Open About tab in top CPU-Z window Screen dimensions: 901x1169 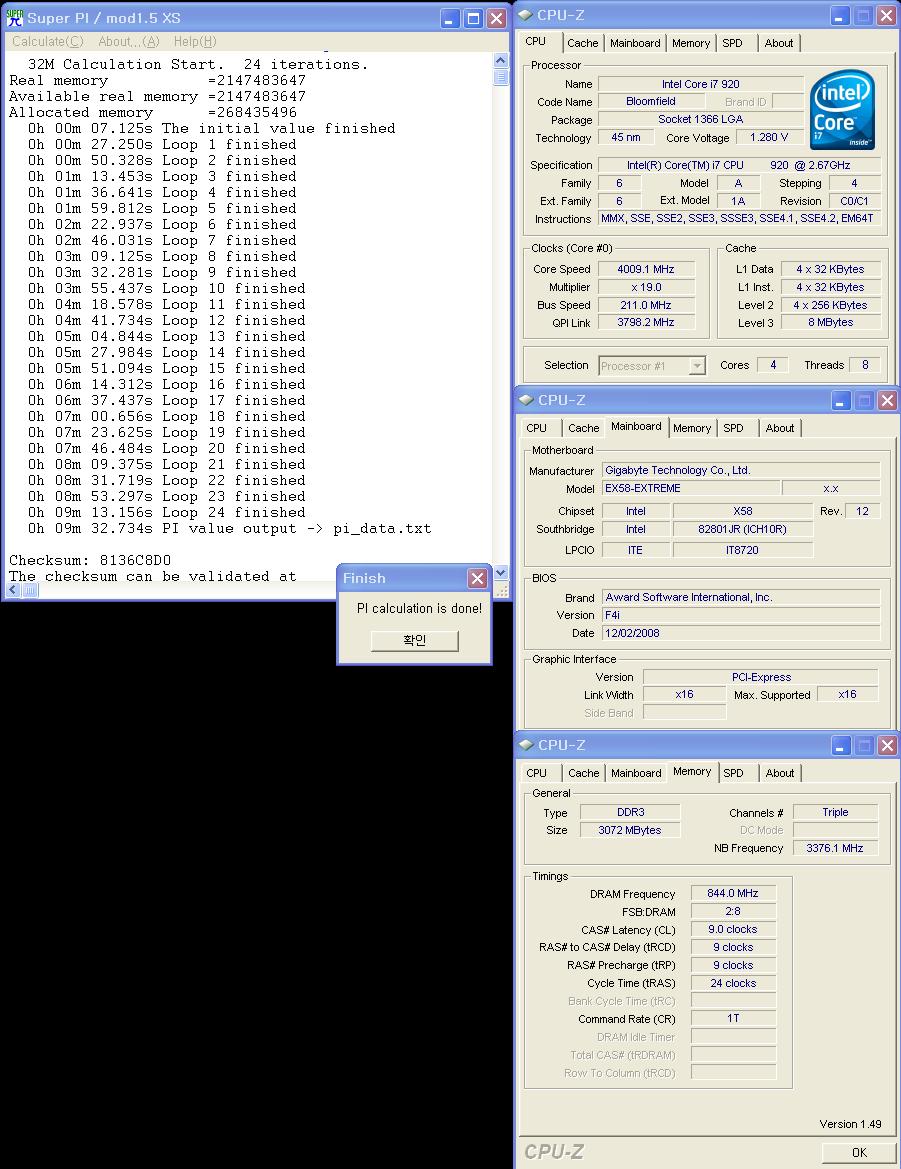click(779, 43)
